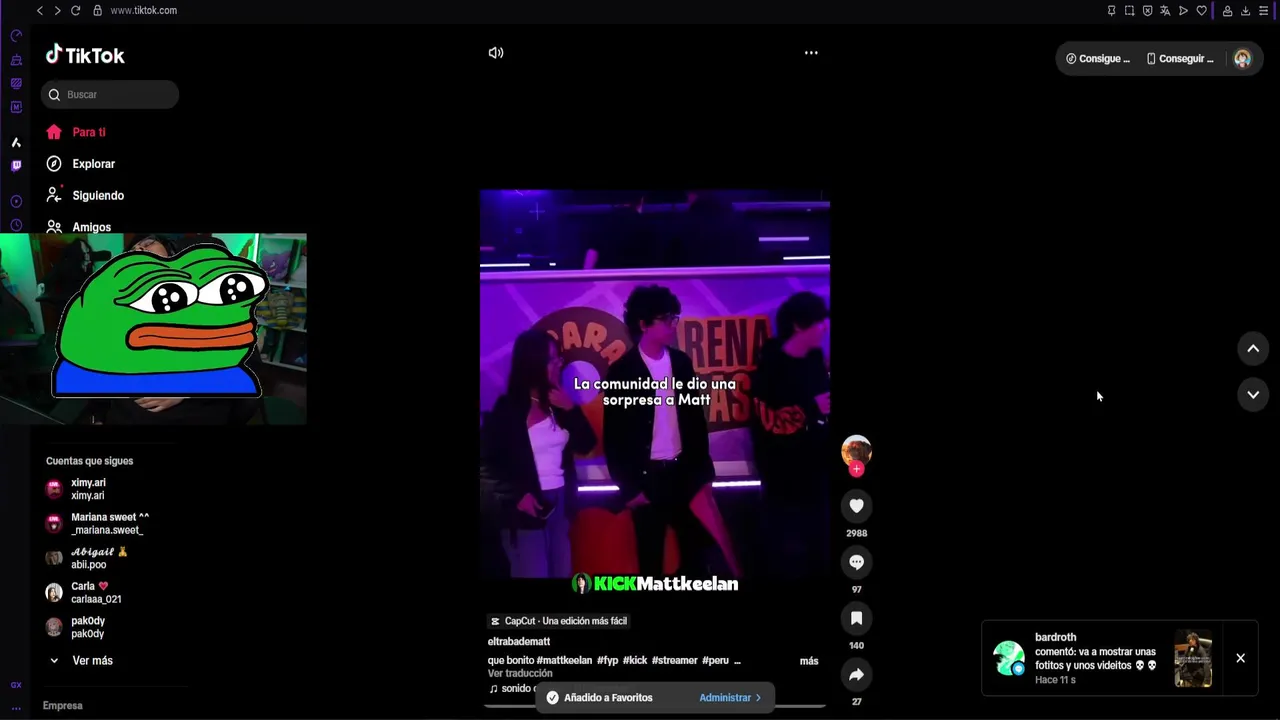Open the eltrabadematt username
This screenshot has height=720, width=1280.
point(519,641)
